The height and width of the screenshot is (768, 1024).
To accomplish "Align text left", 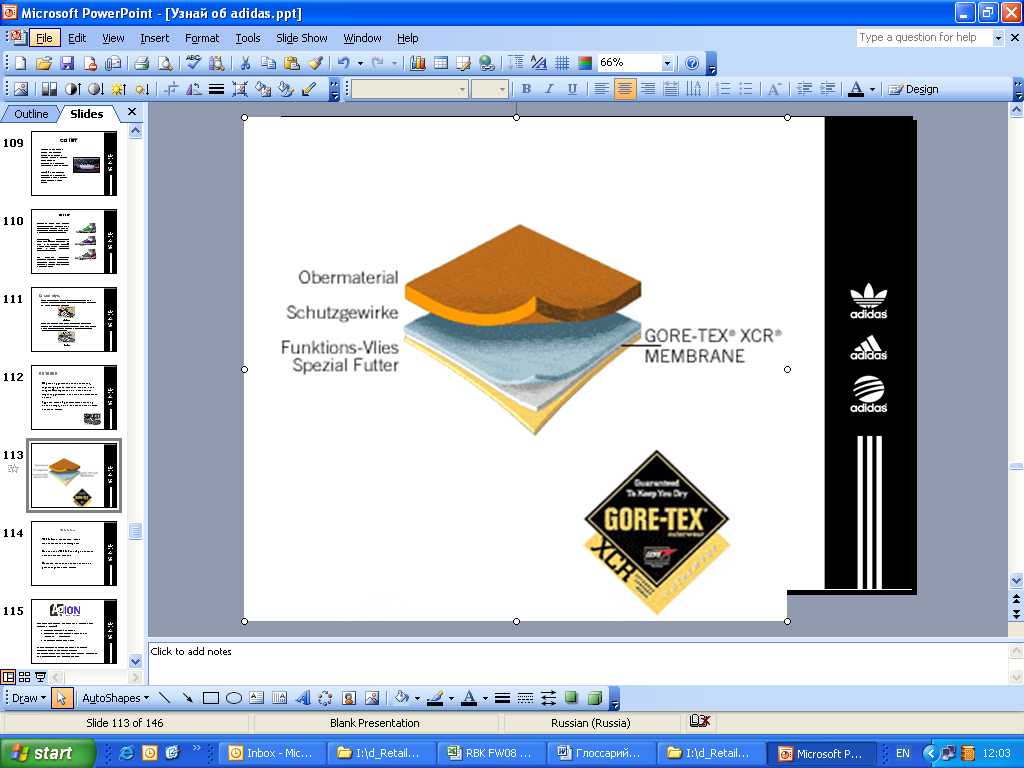I will [x=602, y=89].
